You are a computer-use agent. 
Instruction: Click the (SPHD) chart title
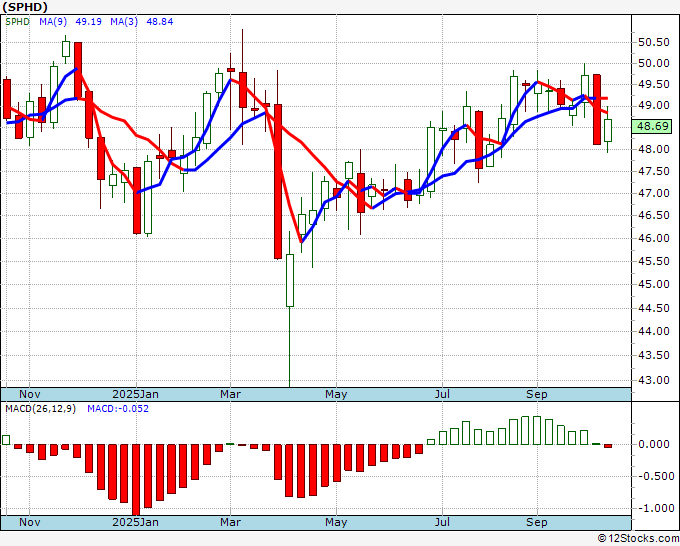coord(25,7)
